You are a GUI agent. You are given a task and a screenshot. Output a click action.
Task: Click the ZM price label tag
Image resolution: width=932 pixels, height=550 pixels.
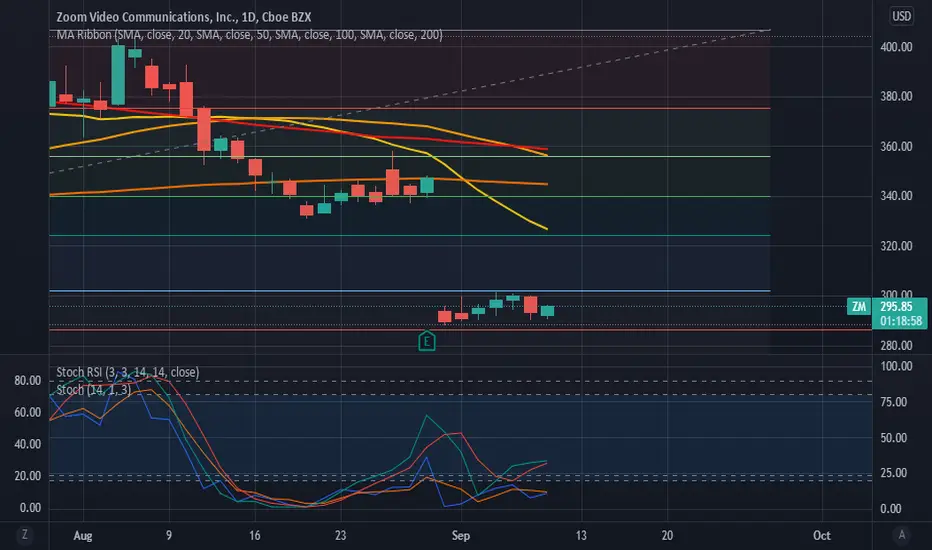click(x=859, y=307)
